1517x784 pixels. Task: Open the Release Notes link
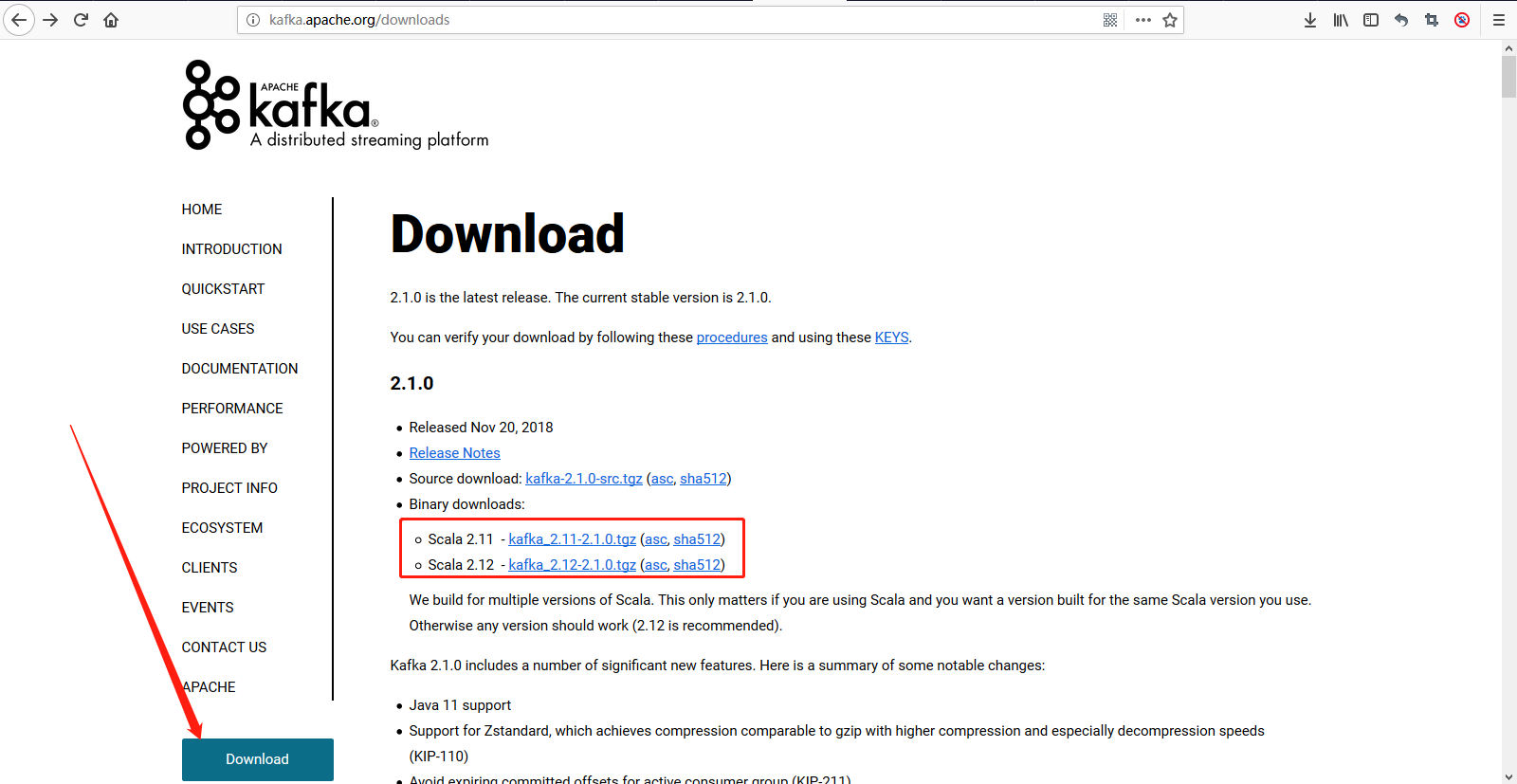click(x=454, y=453)
